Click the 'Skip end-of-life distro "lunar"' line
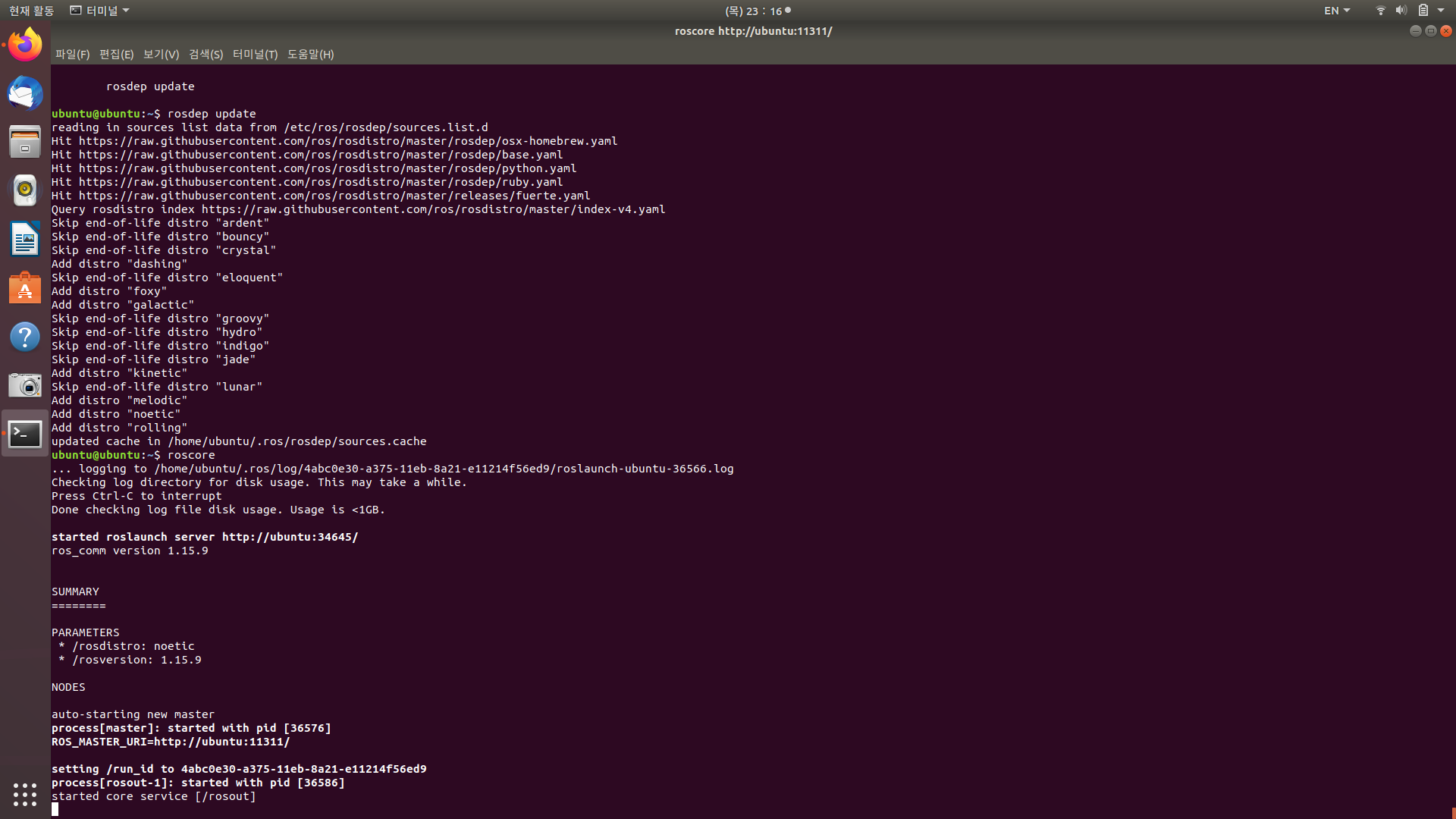 pos(157,387)
